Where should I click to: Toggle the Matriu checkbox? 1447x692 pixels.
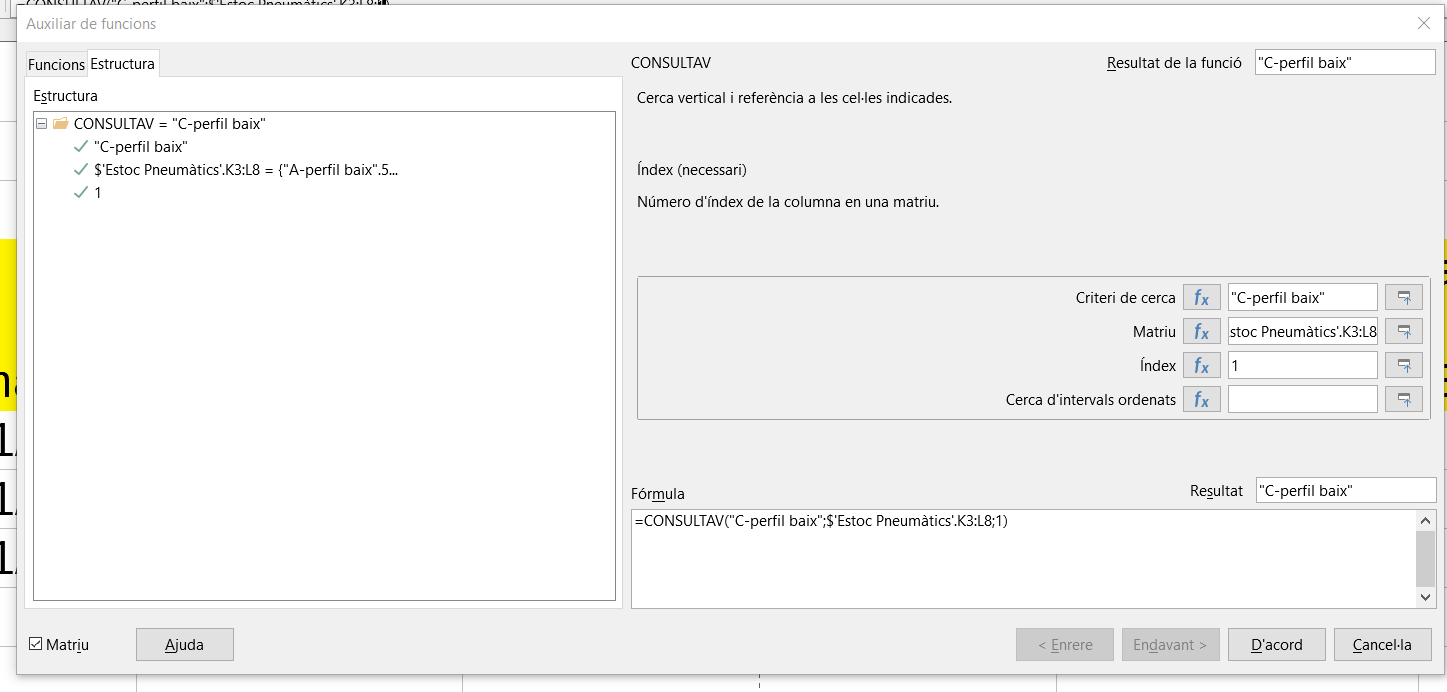coord(36,645)
